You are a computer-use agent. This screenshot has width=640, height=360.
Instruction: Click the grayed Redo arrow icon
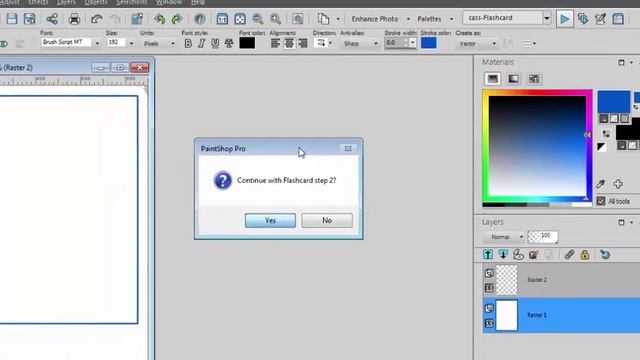(x=115, y=19)
